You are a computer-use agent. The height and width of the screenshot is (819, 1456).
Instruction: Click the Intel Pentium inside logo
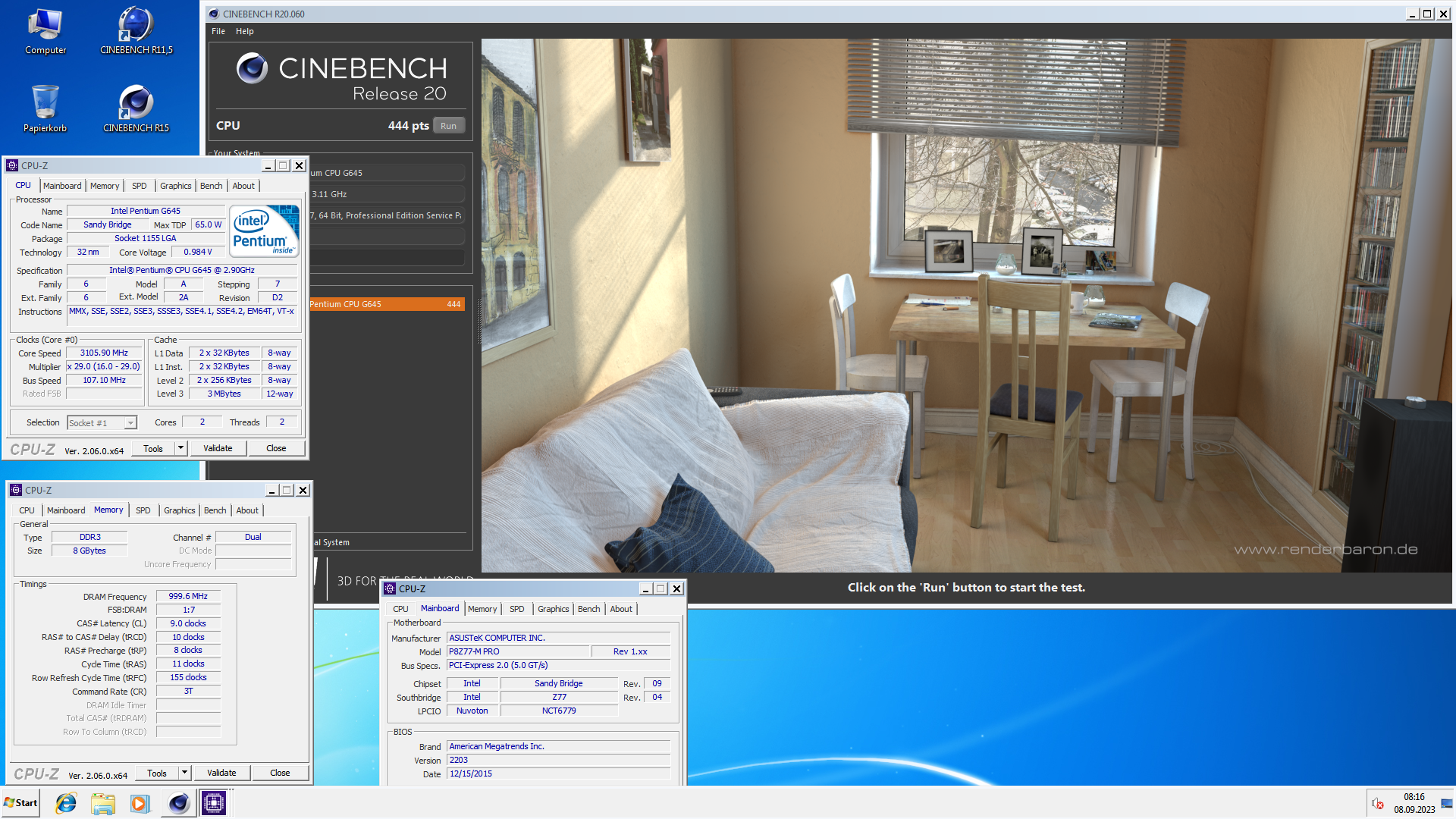tap(264, 231)
